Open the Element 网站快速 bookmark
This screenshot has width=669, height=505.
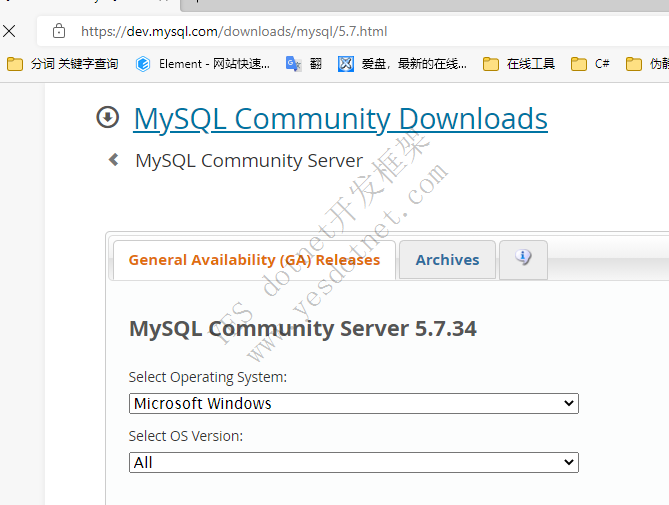(x=203, y=64)
